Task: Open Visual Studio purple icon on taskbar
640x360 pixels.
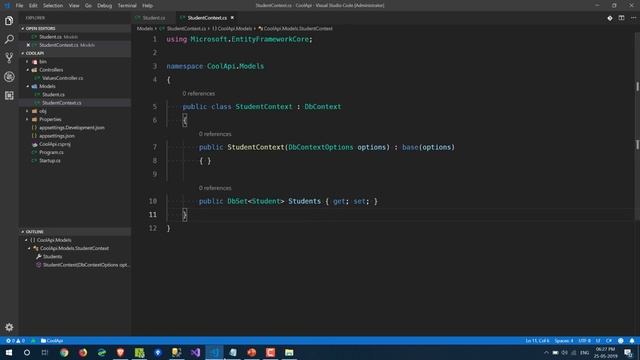Action: 196,353
